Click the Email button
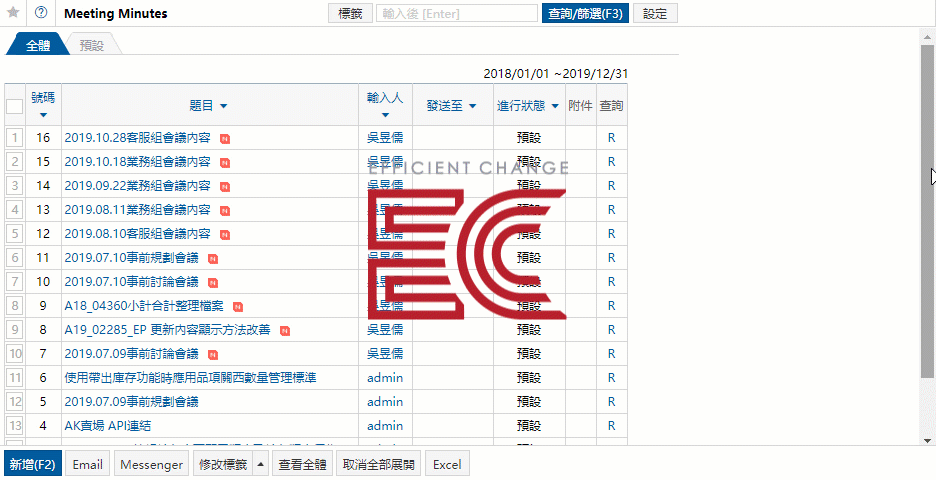The height and width of the screenshot is (480, 936). 88,464
